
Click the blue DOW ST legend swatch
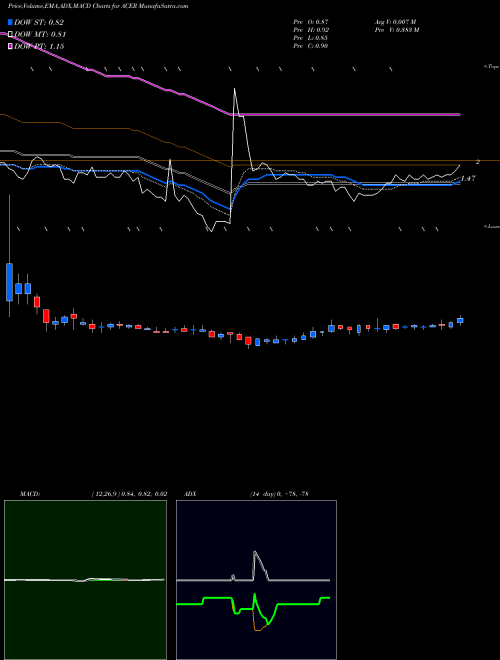[10, 22]
